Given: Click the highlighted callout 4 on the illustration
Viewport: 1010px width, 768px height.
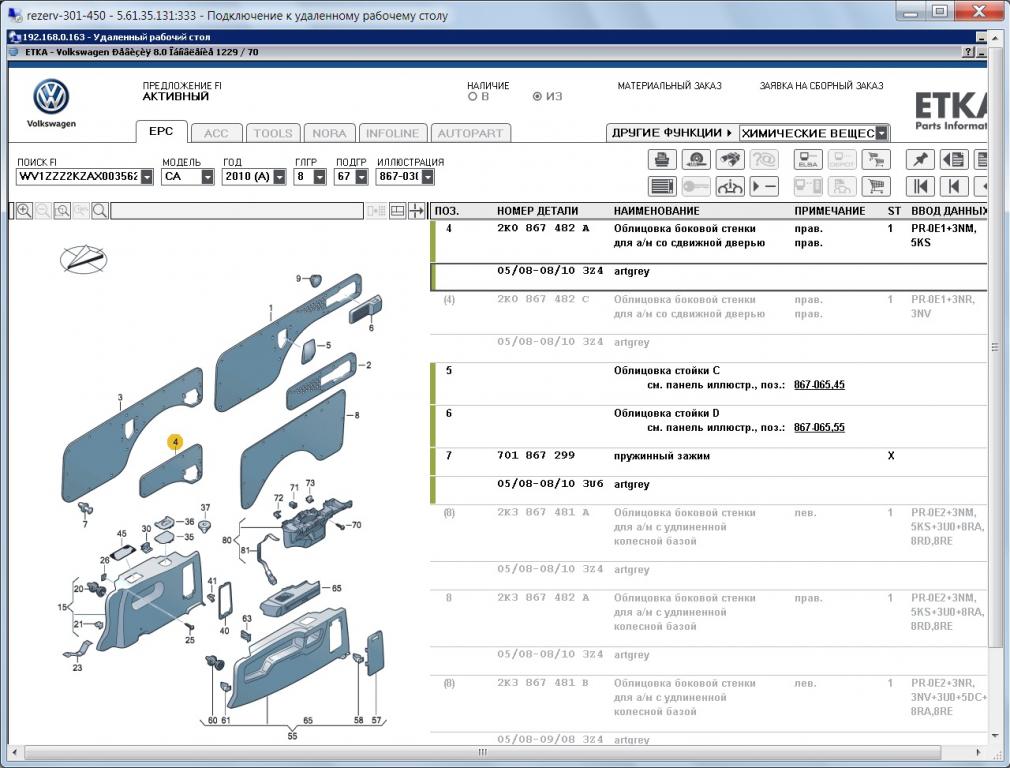Looking at the screenshot, I should point(175,442).
